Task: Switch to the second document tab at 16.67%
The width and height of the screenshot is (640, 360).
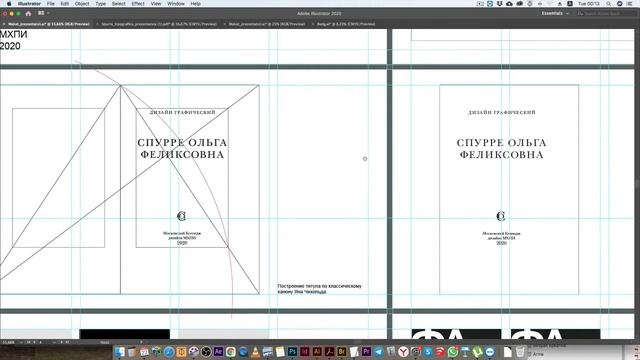Action: pyautogui.click(x=158, y=24)
